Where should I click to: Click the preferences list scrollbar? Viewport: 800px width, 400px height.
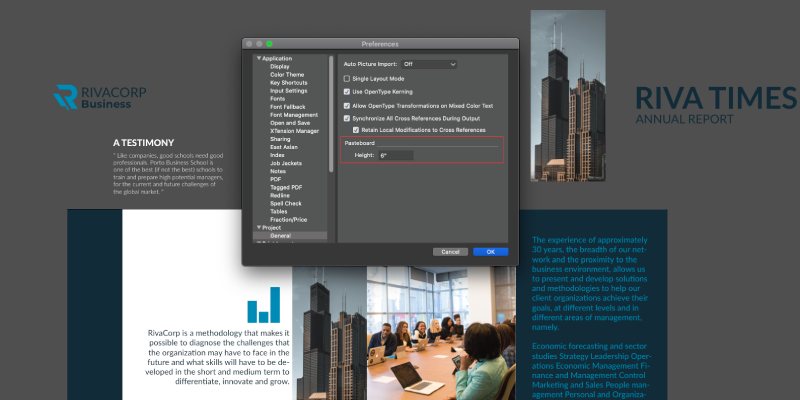pos(331,114)
